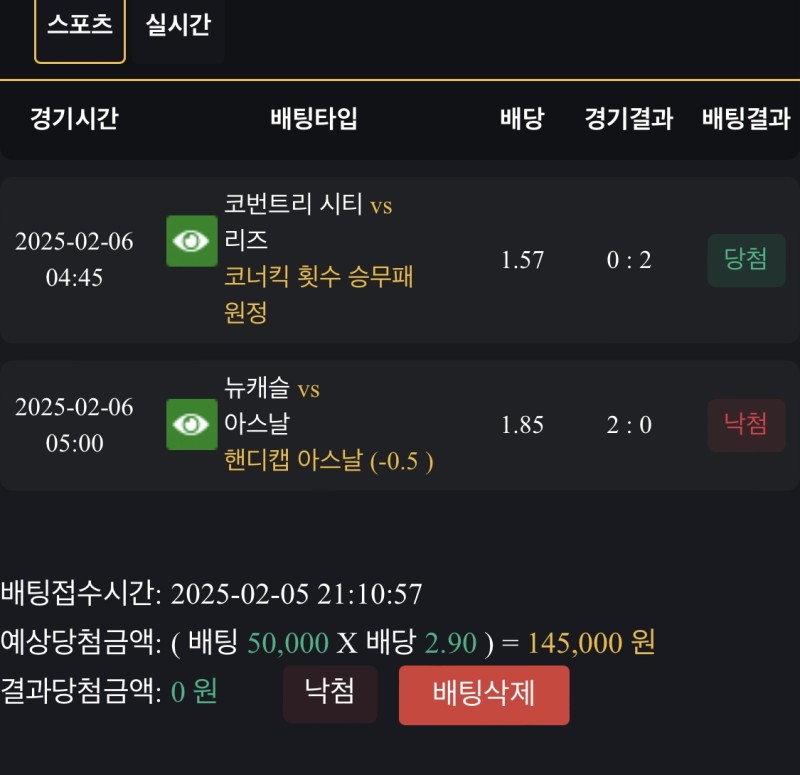This screenshot has height=775, width=800.
Task: Select the 경기시간 column header
Action: (74, 119)
